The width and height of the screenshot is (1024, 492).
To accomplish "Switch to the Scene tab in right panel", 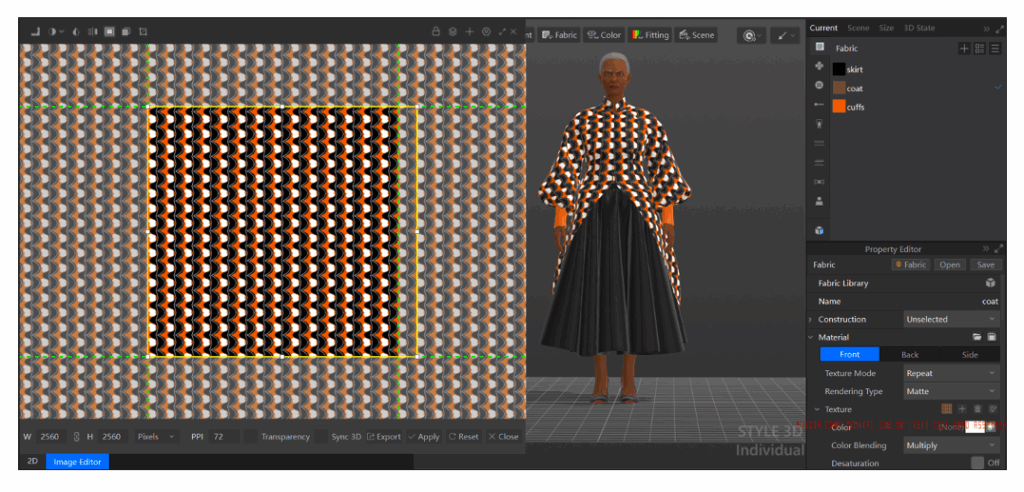I will [x=858, y=28].
